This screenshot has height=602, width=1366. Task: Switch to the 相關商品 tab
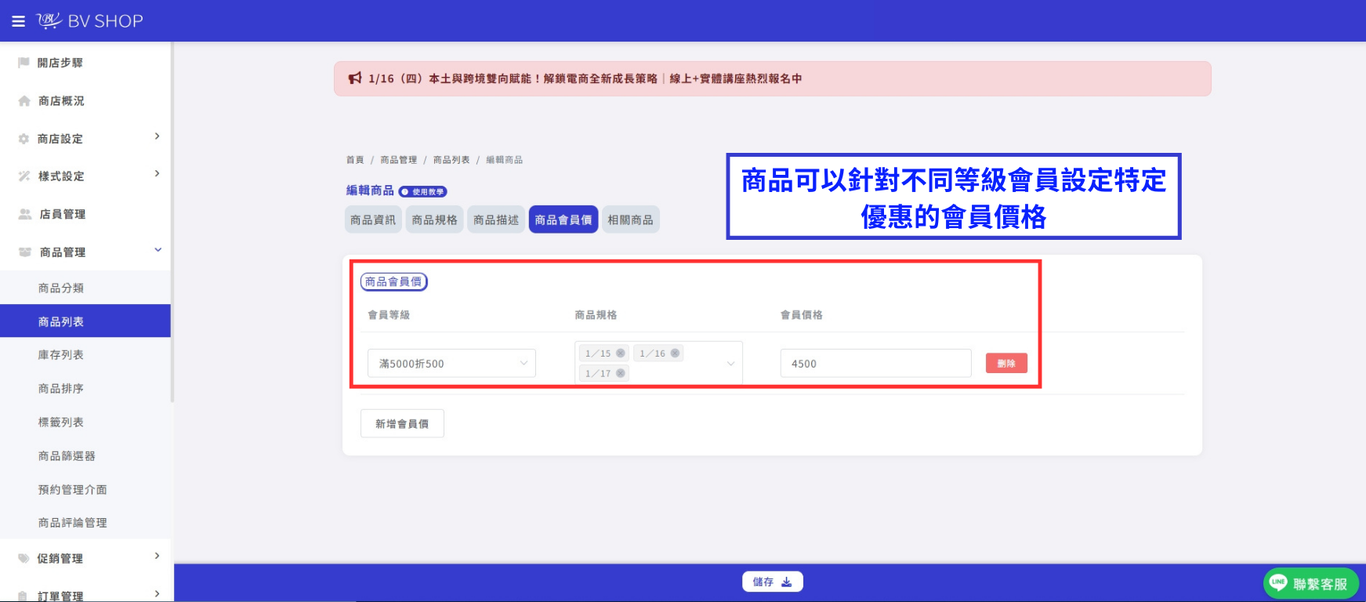[631, 220]
